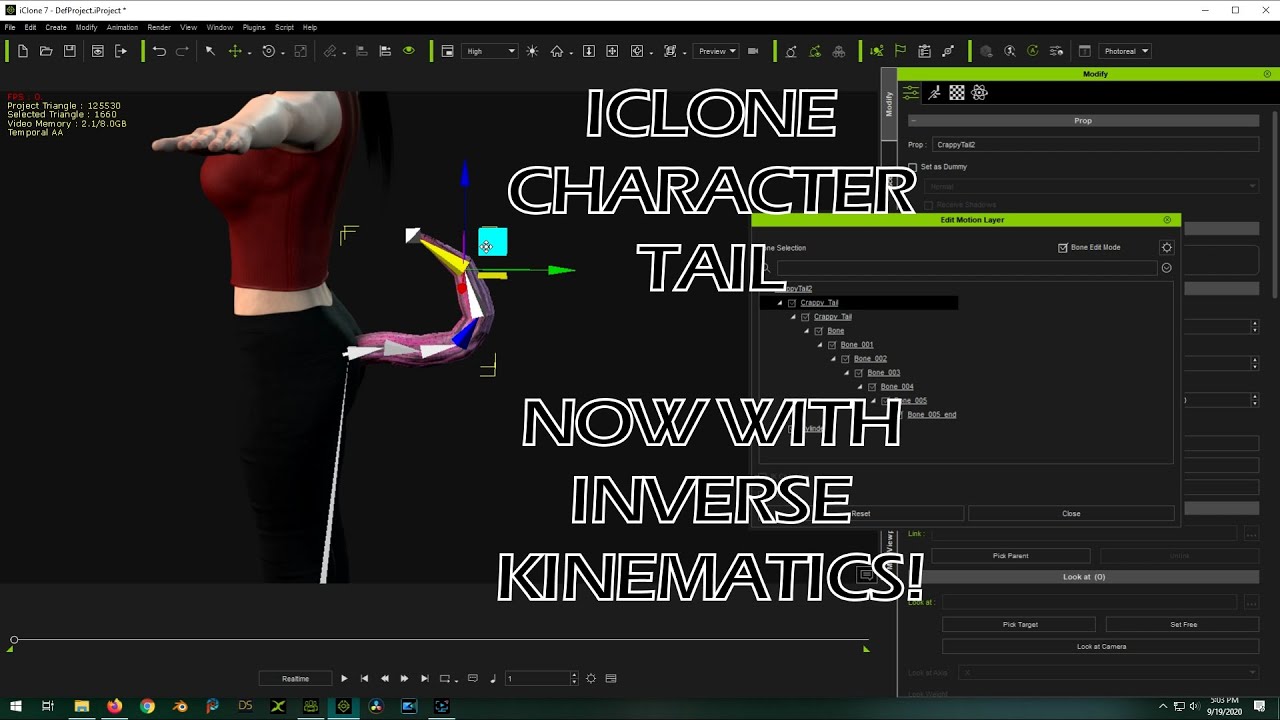The image size is (1280, 720).
Task: Open the Animation menu
Action: pyautogui.click(x=122, y=28)
